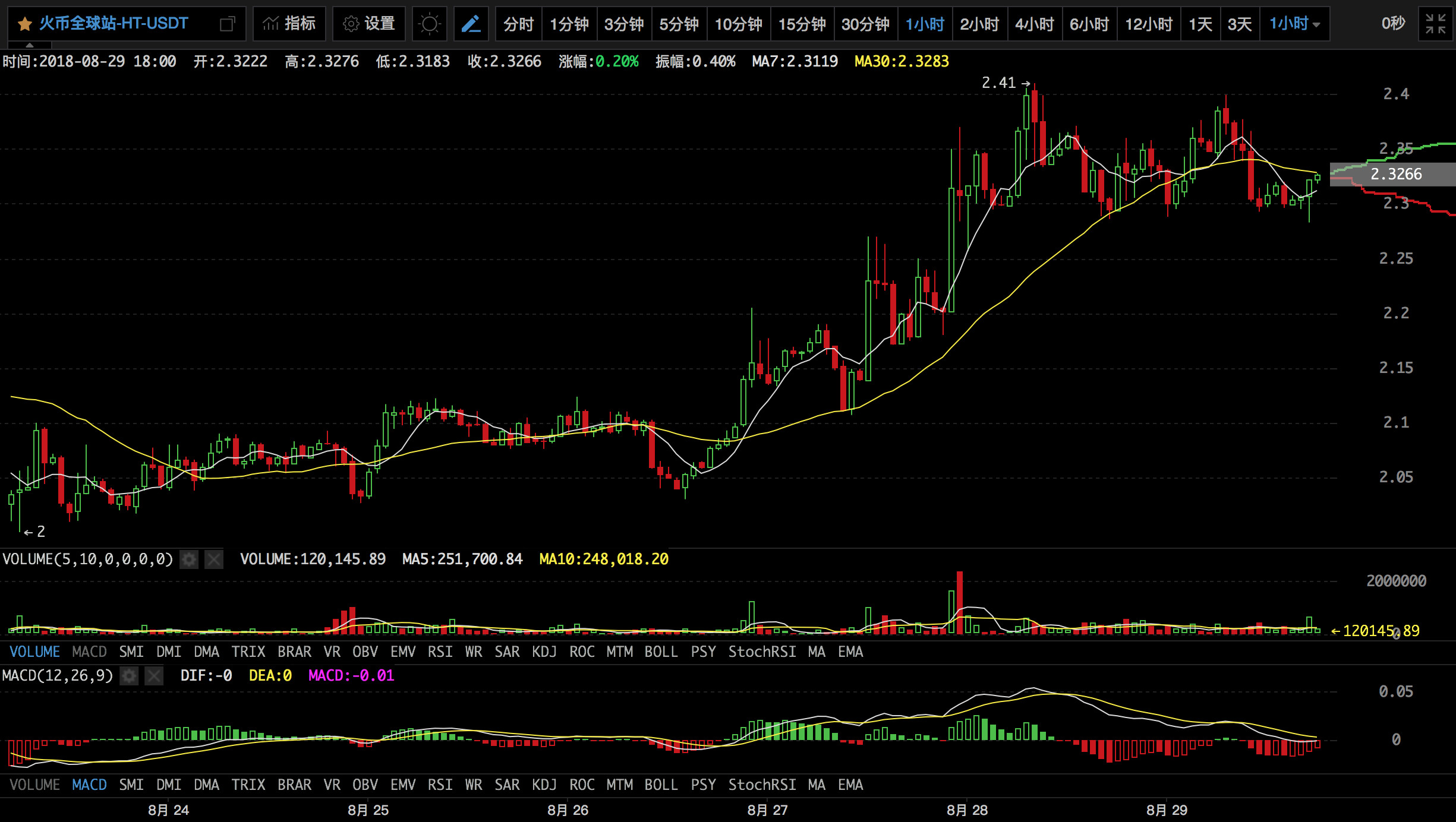Switch second sub-chart to MTM
This screenshot has width=1456, height=822.
coord(619,785)
